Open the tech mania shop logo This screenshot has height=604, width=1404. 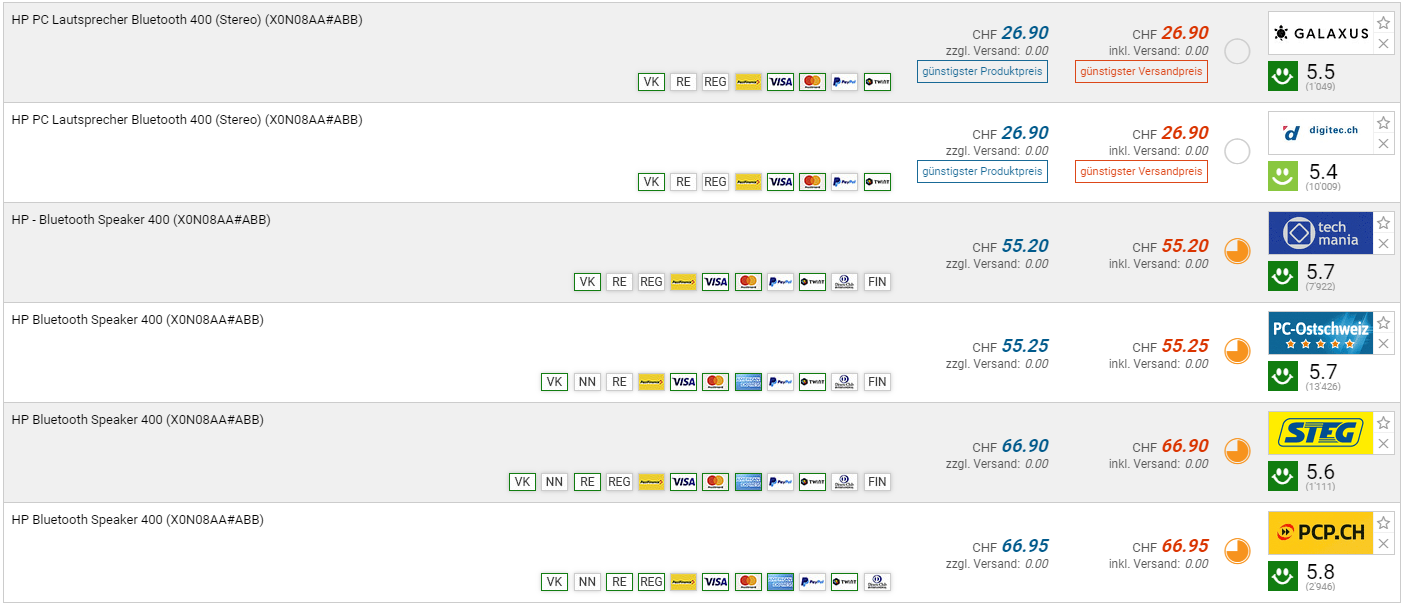pyautogui.click(x=1320, y=233)
